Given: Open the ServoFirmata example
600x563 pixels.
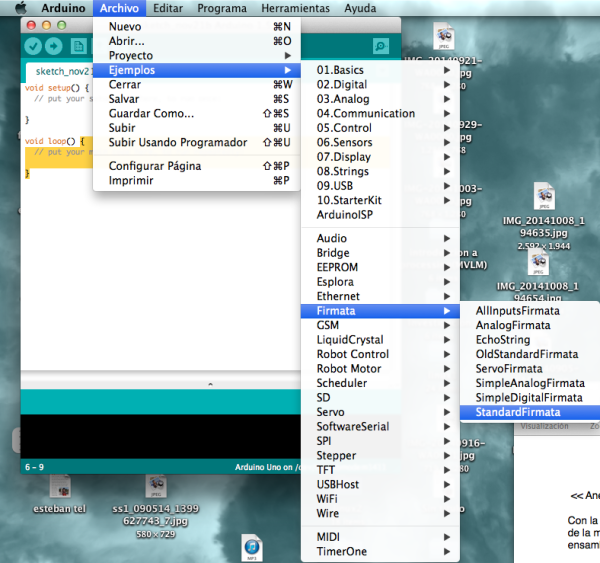Looking at the screenshot, I should (x=530, y=369).
